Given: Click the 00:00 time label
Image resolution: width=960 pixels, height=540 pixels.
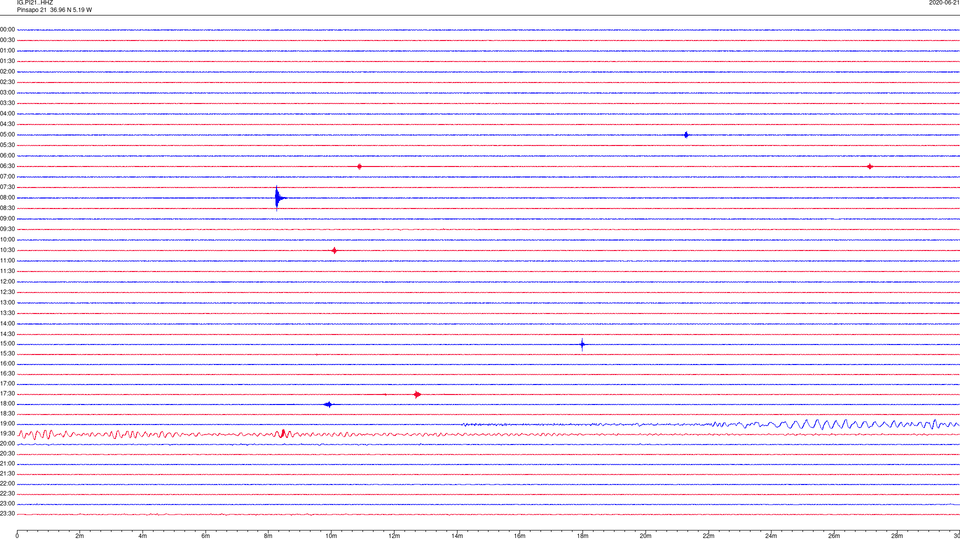Looking at the screenshot, I should pos(7,29).
